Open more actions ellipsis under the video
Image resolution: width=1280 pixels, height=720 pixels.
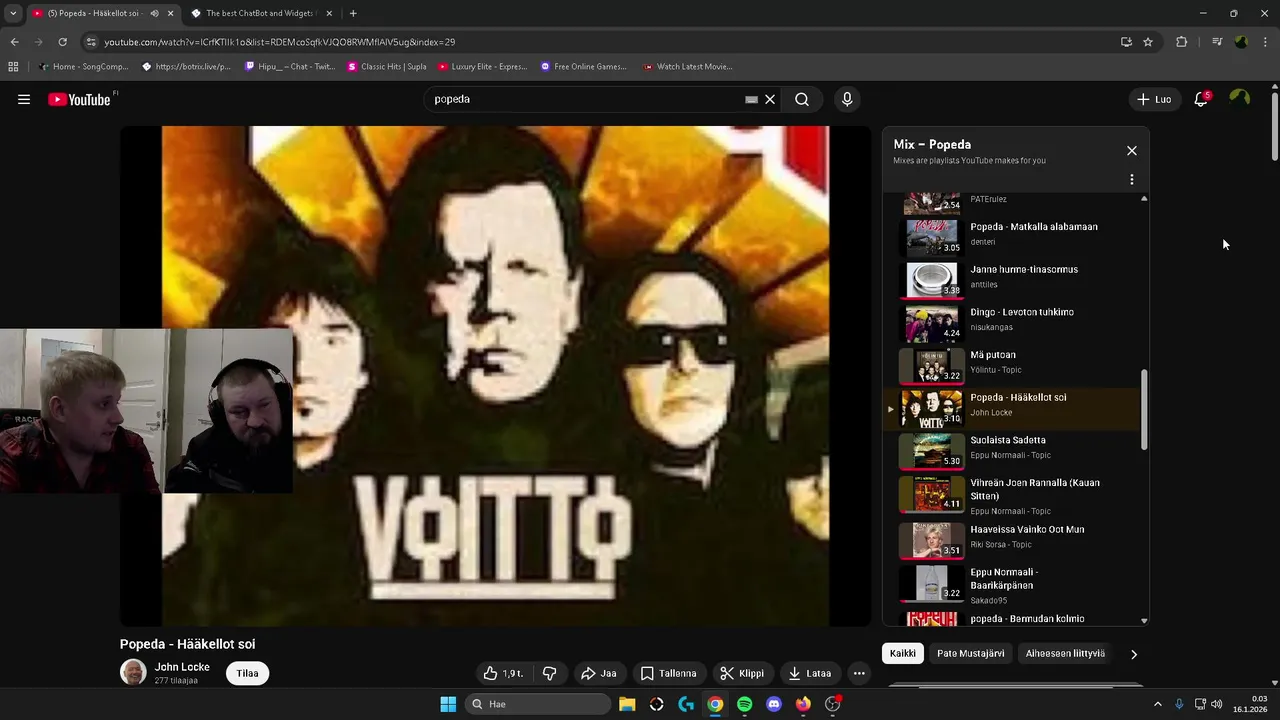[x=859, y=673]
